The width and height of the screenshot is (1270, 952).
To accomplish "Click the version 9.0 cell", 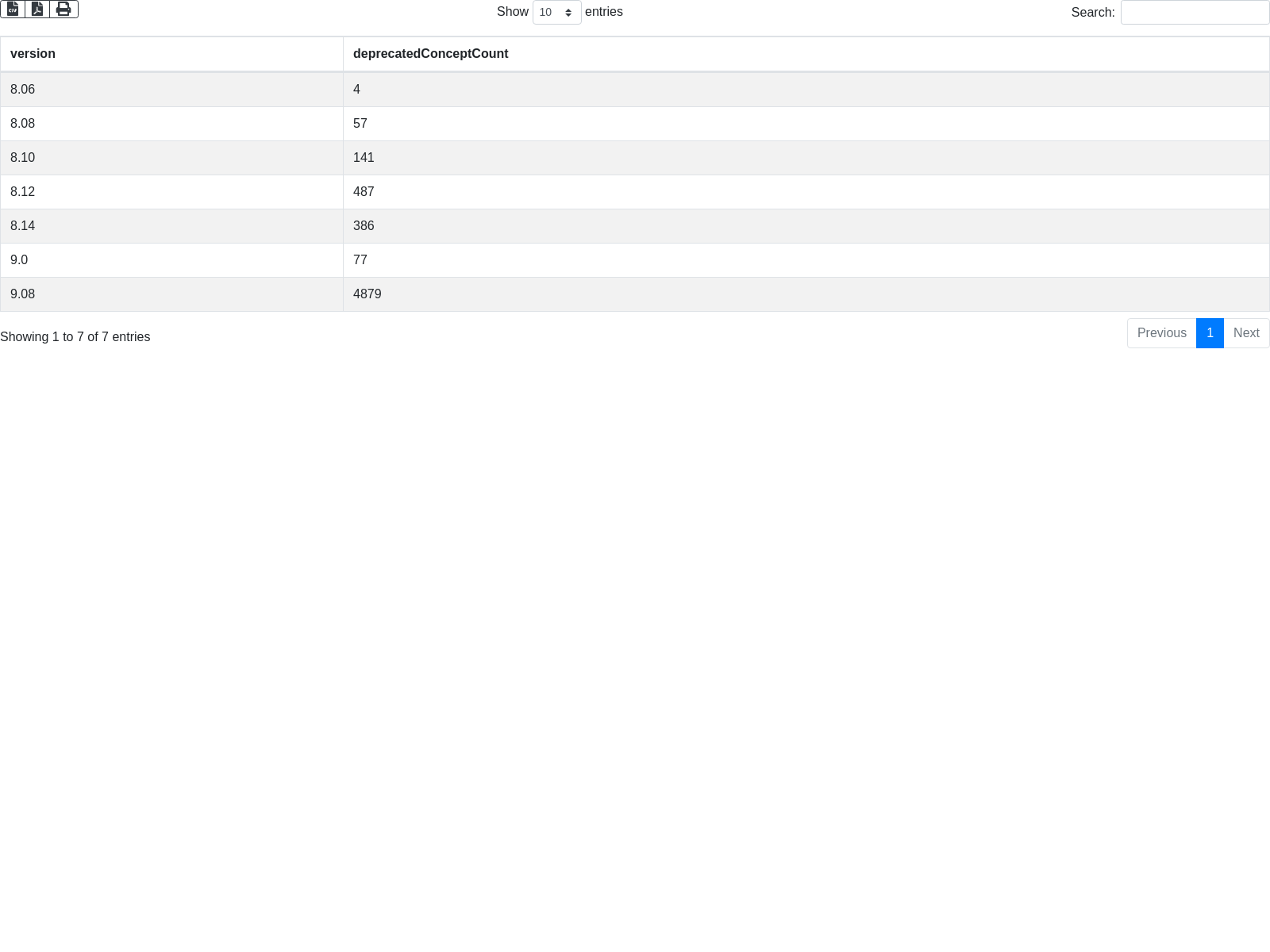I will point(19,260).
